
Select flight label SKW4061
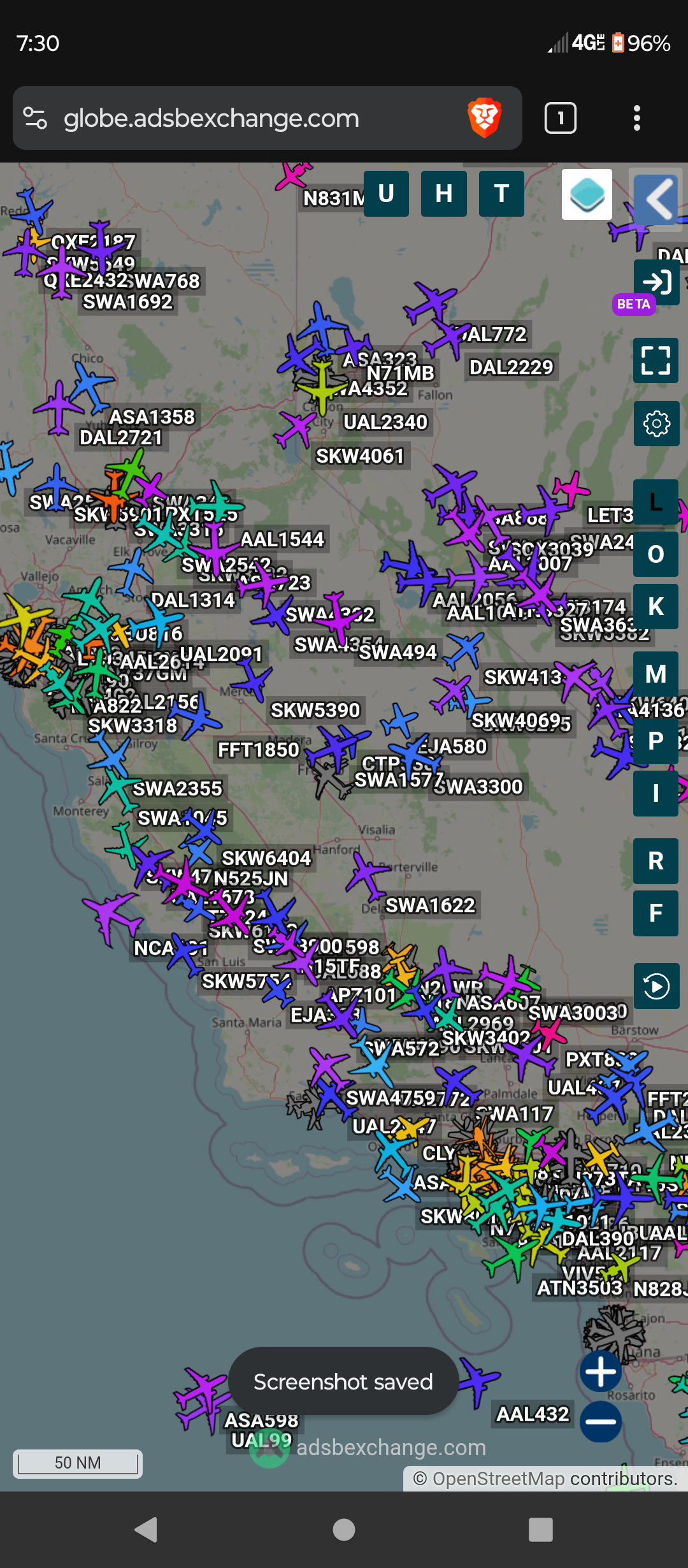pyautogui.click(x=361, y=456)
